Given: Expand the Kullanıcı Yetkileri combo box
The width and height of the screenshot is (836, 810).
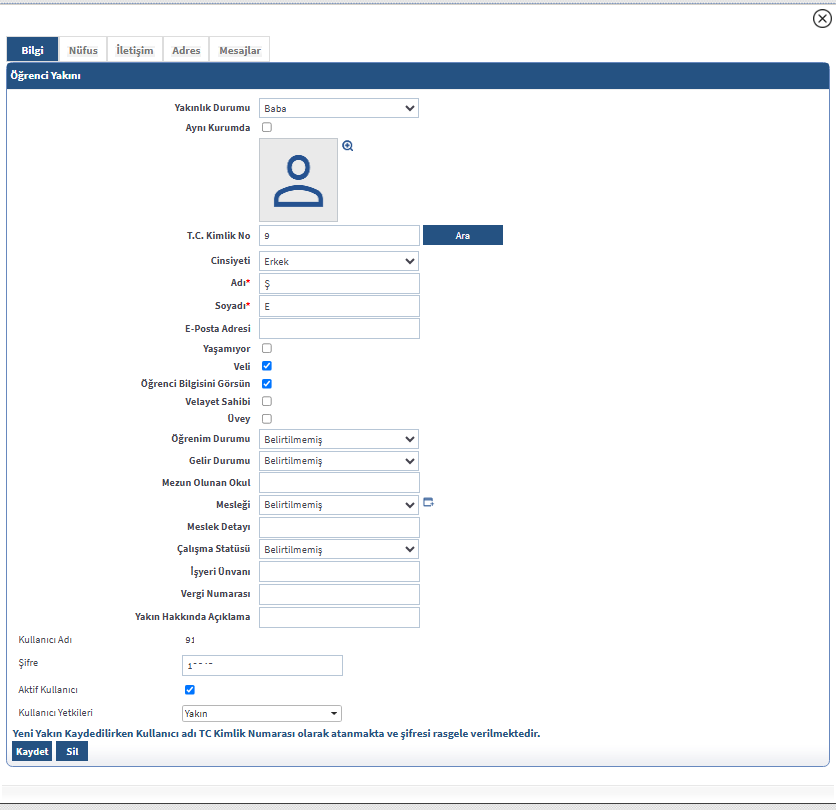Looking at the screenshot, I should tap(261, 714).
